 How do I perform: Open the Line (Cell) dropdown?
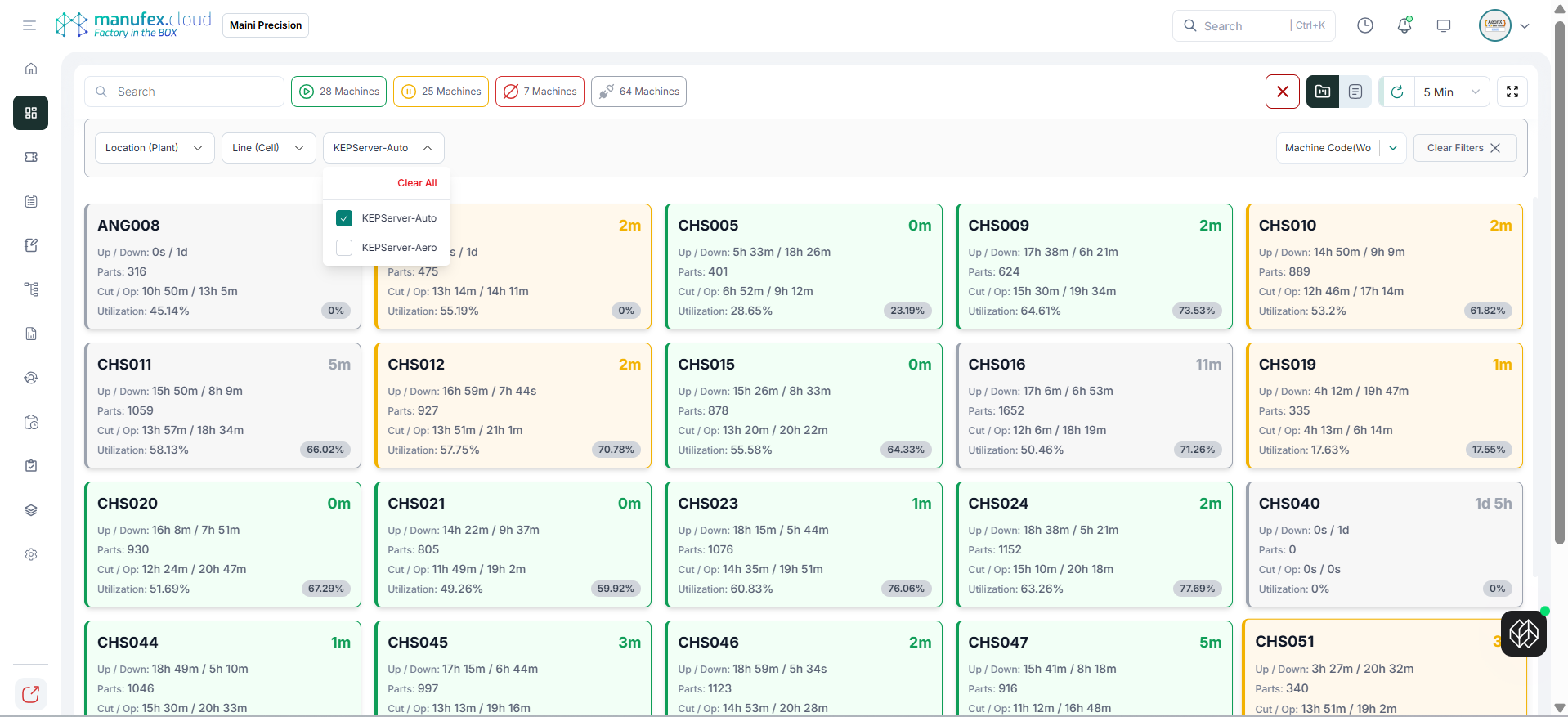268,148
